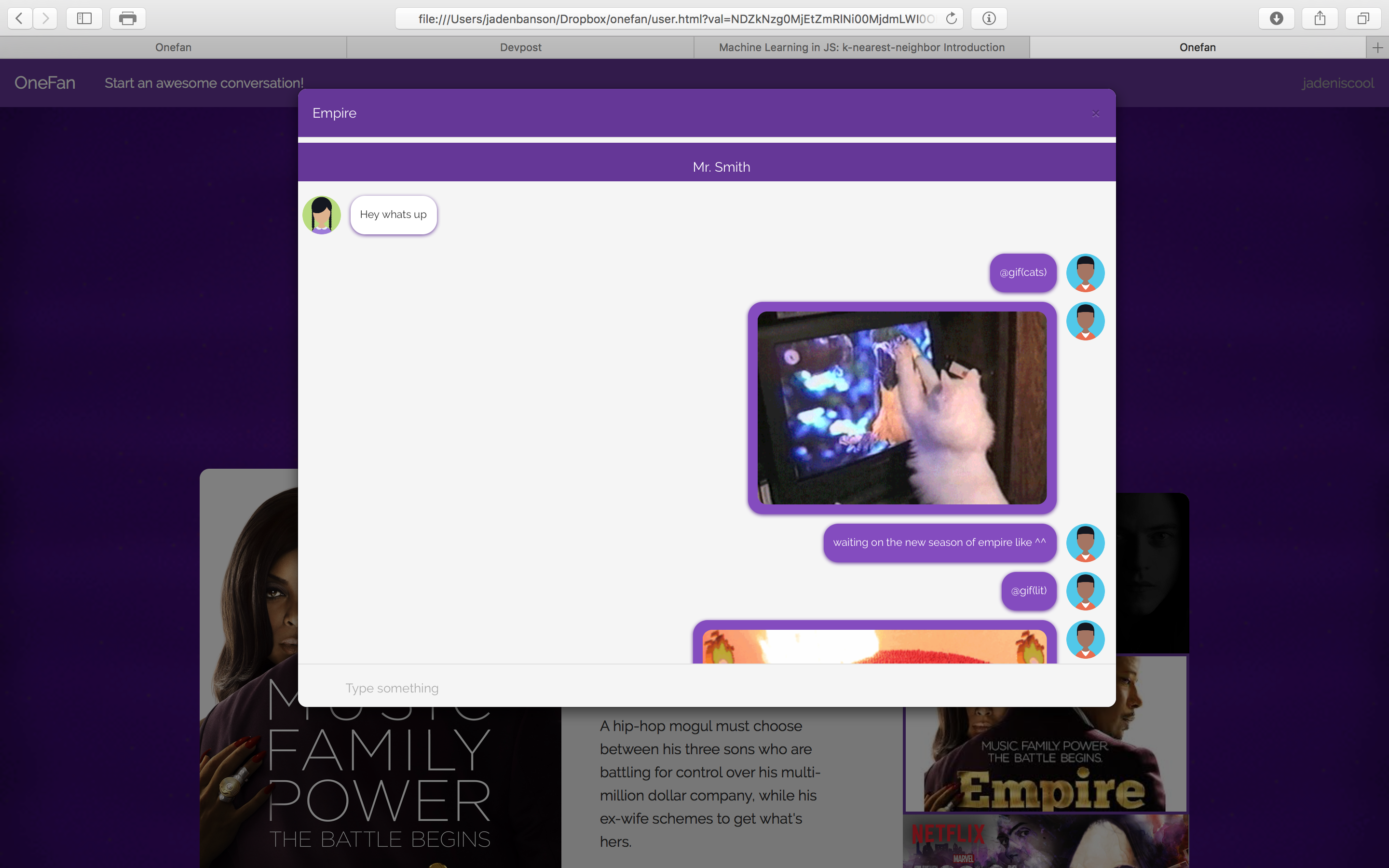
Task: Switch to Machine Learning in JS tab
Action: [861, 48]
